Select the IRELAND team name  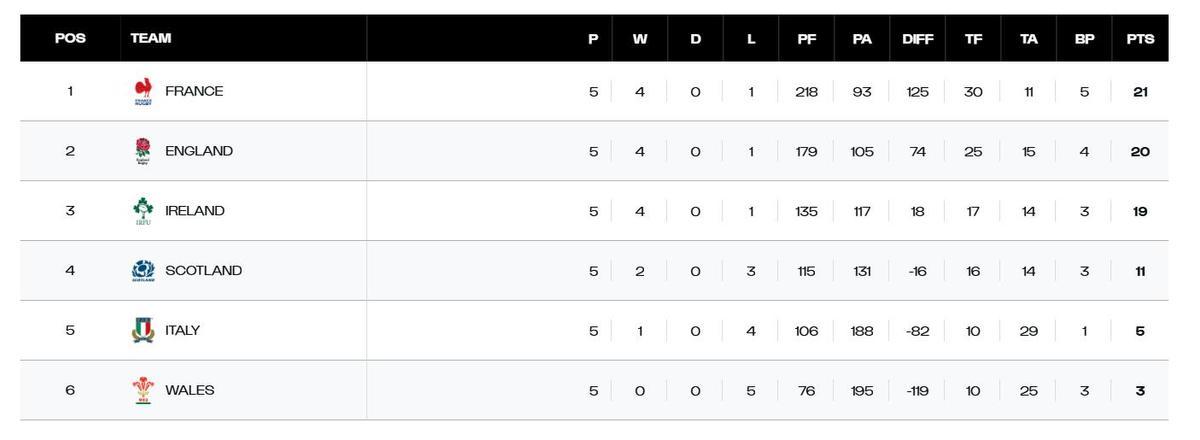195,211
